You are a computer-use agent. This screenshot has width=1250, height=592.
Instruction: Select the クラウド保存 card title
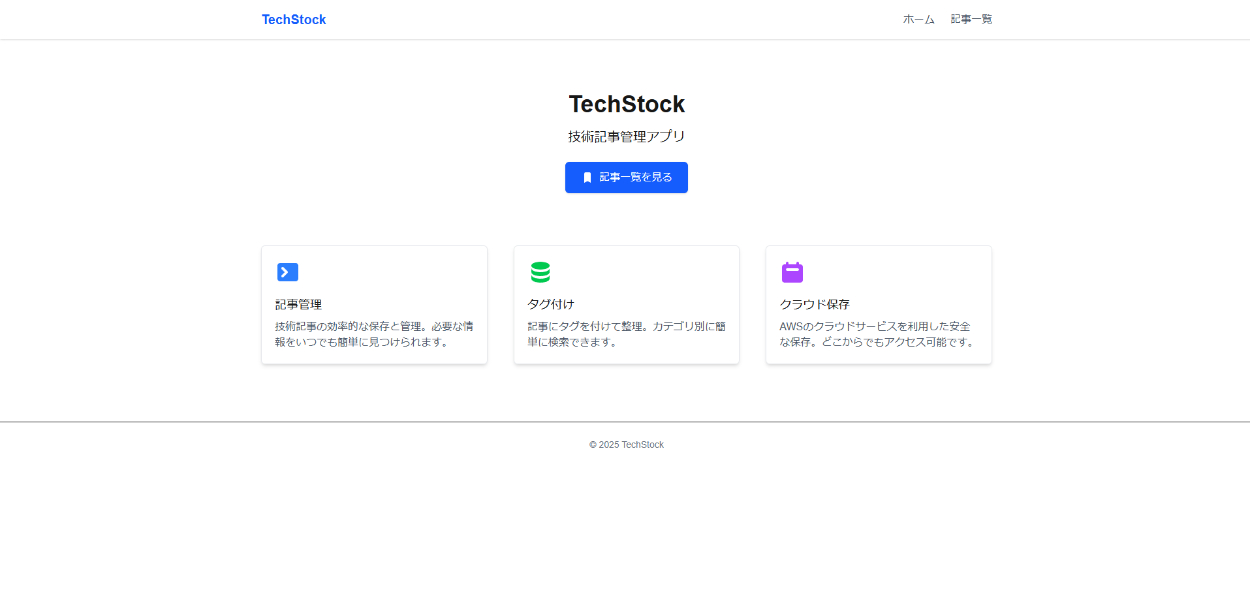(814, 304)
